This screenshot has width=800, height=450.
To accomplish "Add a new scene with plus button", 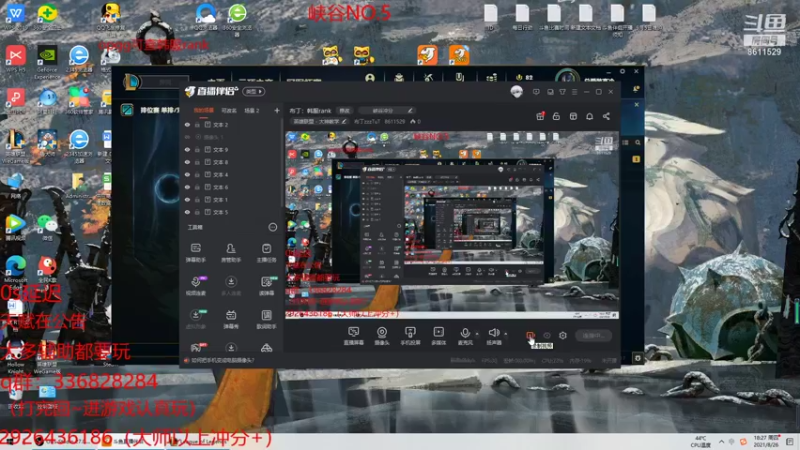I will click(277, 110).
